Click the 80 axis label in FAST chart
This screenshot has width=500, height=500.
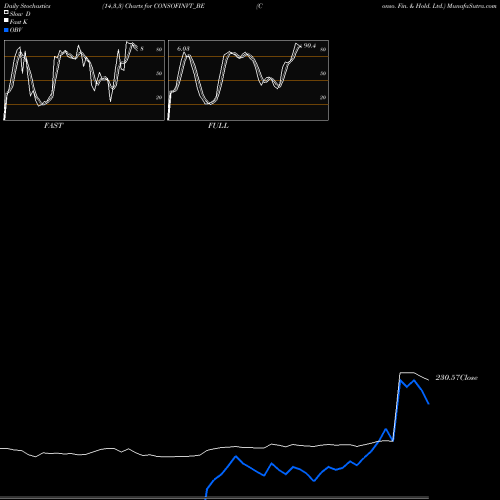point(159,49)
